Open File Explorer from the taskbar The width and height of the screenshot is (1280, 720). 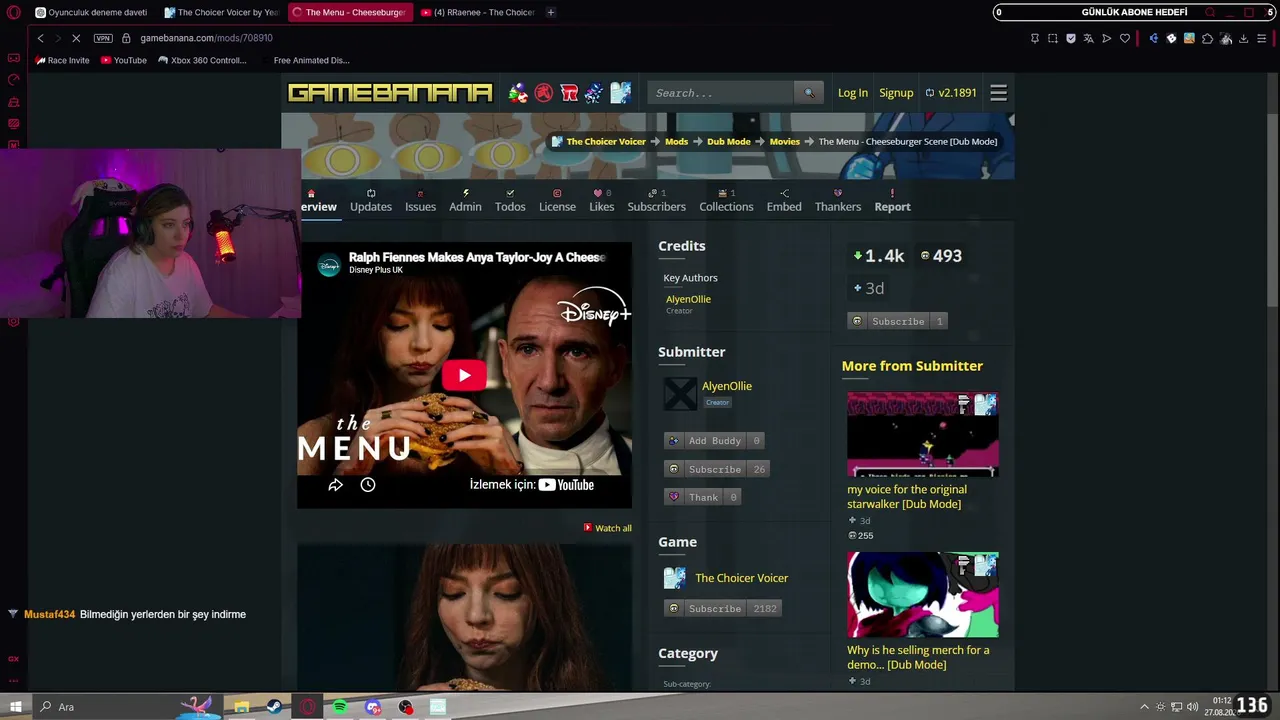tap(241, 707)
